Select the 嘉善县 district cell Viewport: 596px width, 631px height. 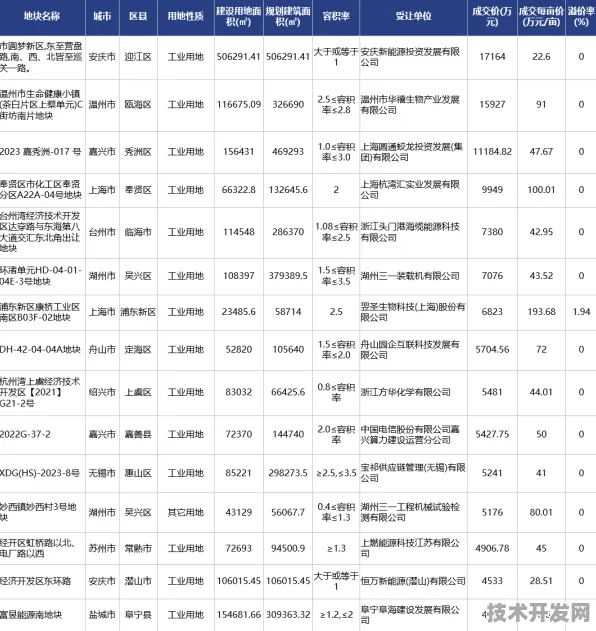(138, 435)
